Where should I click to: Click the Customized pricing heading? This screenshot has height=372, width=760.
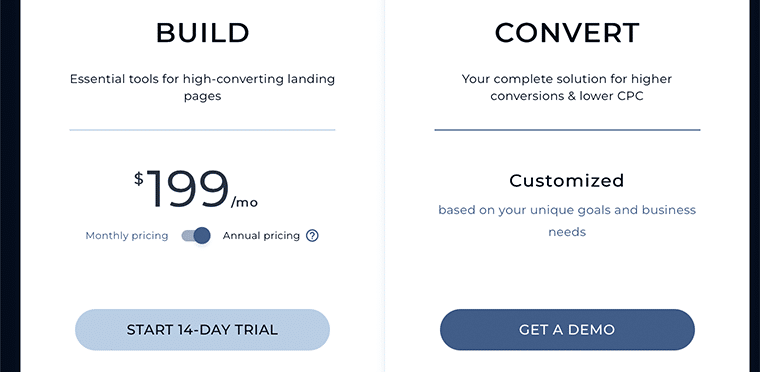[567, 181]
